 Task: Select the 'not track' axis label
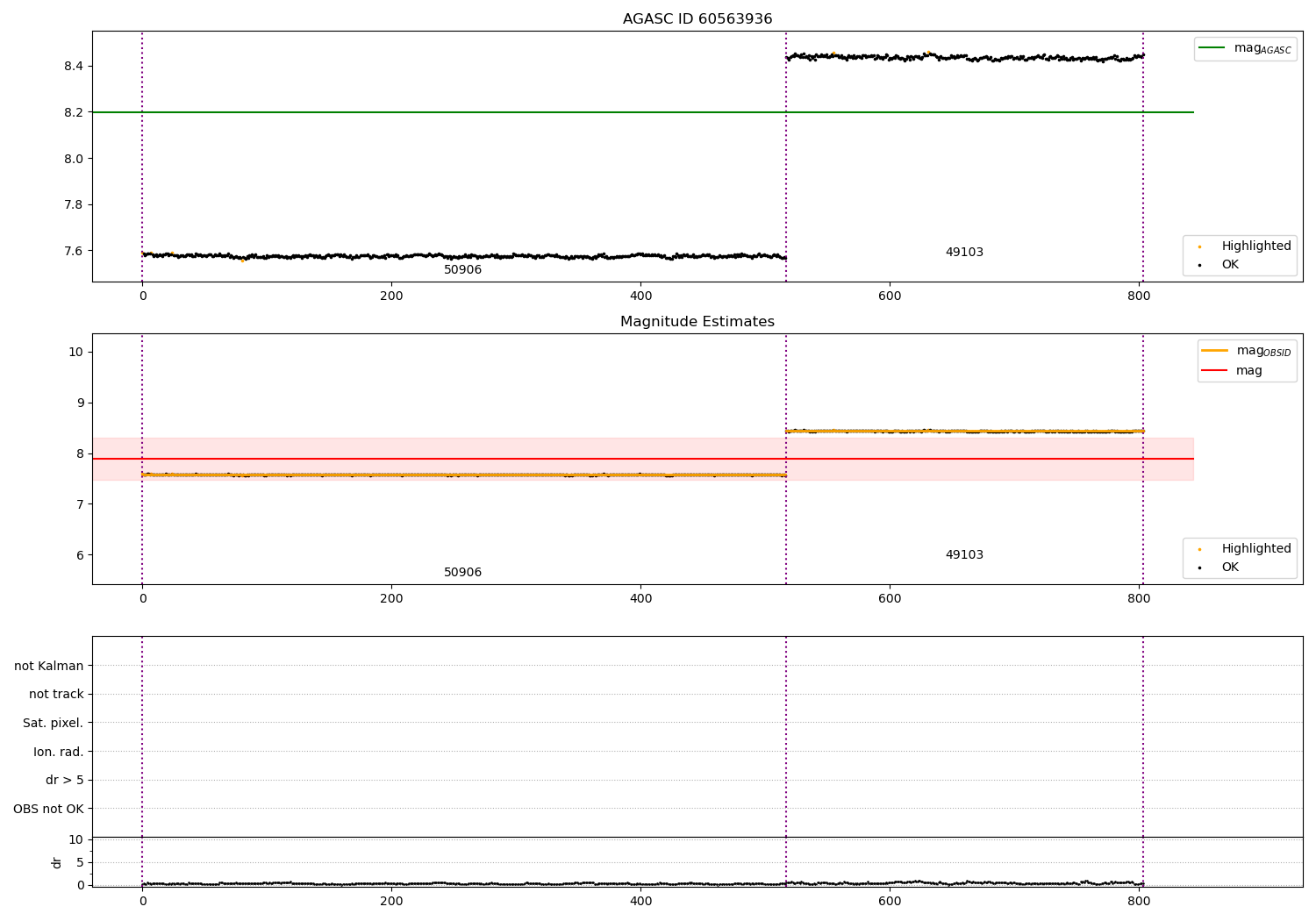56,694
